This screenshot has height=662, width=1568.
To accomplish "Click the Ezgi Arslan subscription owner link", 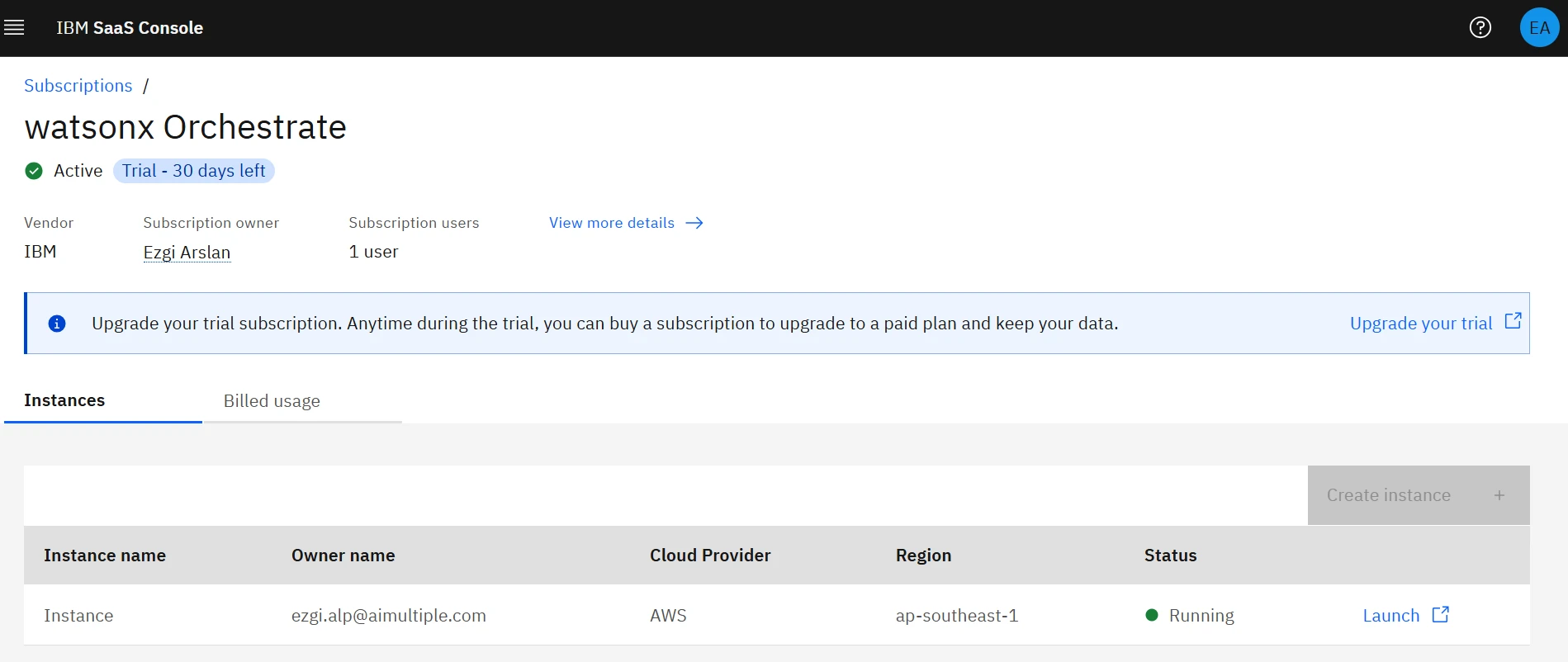I will pos(187,253).
